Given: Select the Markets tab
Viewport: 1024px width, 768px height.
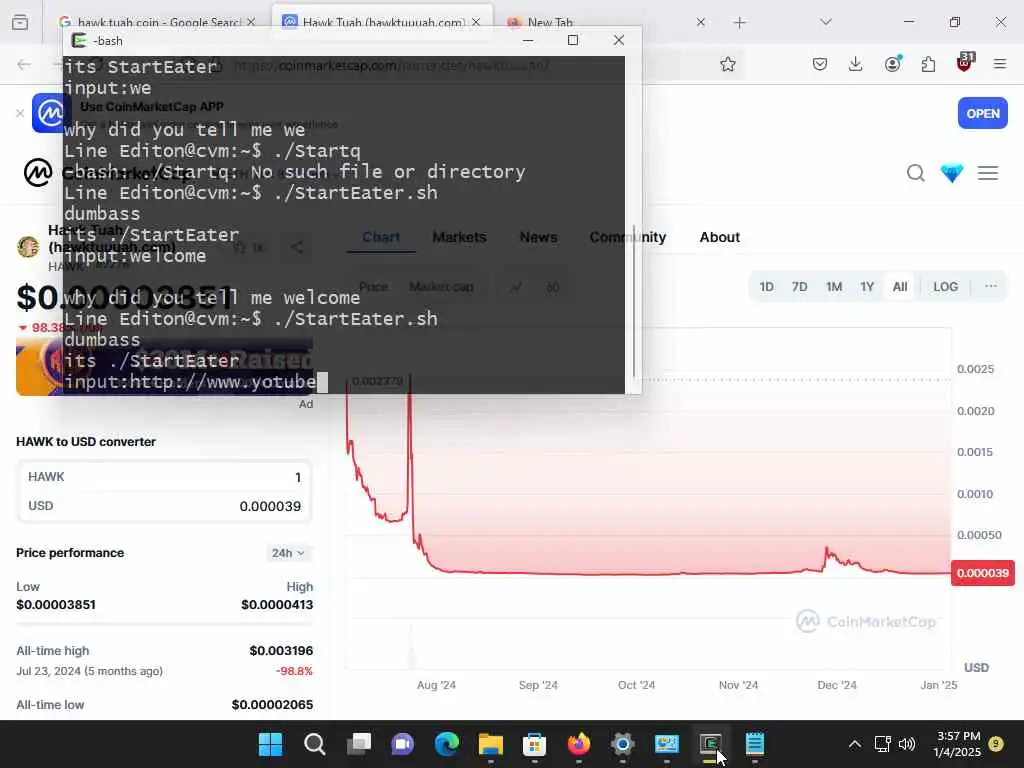Looking at the screenshot, I should coord(459,237).
